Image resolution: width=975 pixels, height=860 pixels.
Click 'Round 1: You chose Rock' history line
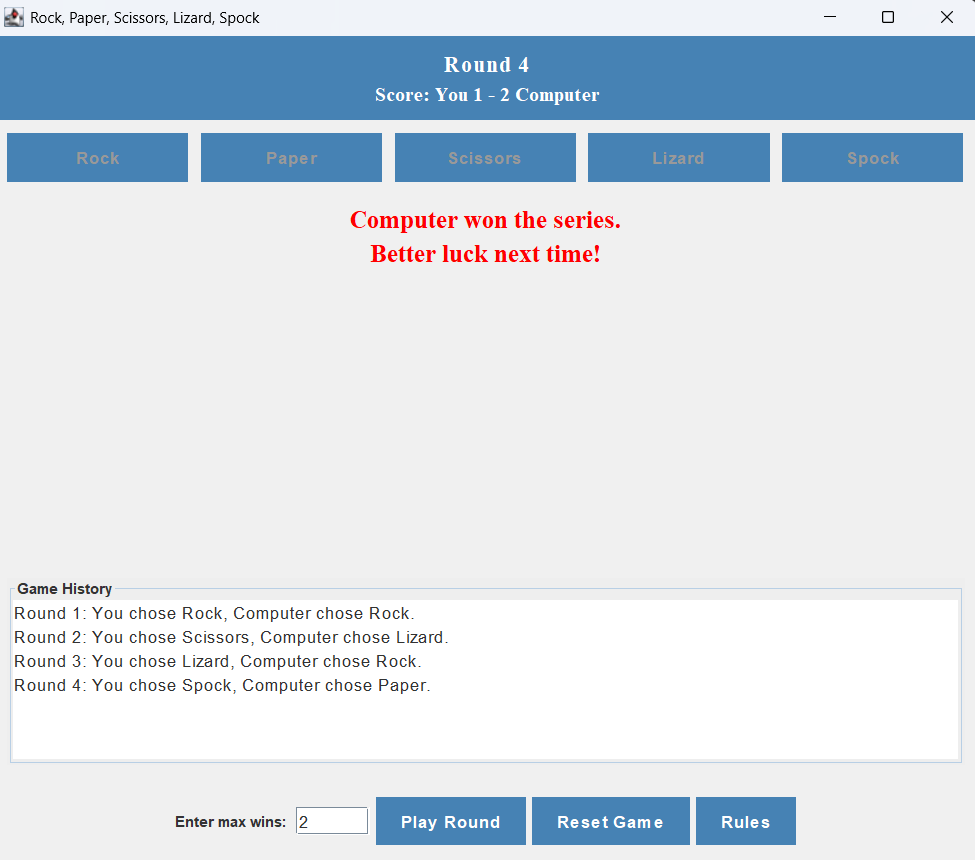click(214, 613)
